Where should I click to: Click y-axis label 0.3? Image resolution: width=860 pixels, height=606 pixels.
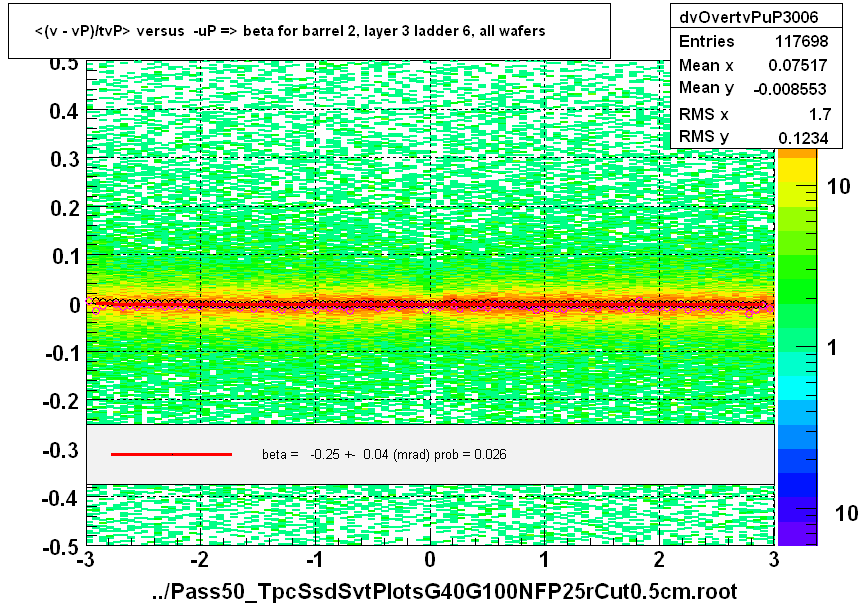pyautogui.click(x=65, y=160)
